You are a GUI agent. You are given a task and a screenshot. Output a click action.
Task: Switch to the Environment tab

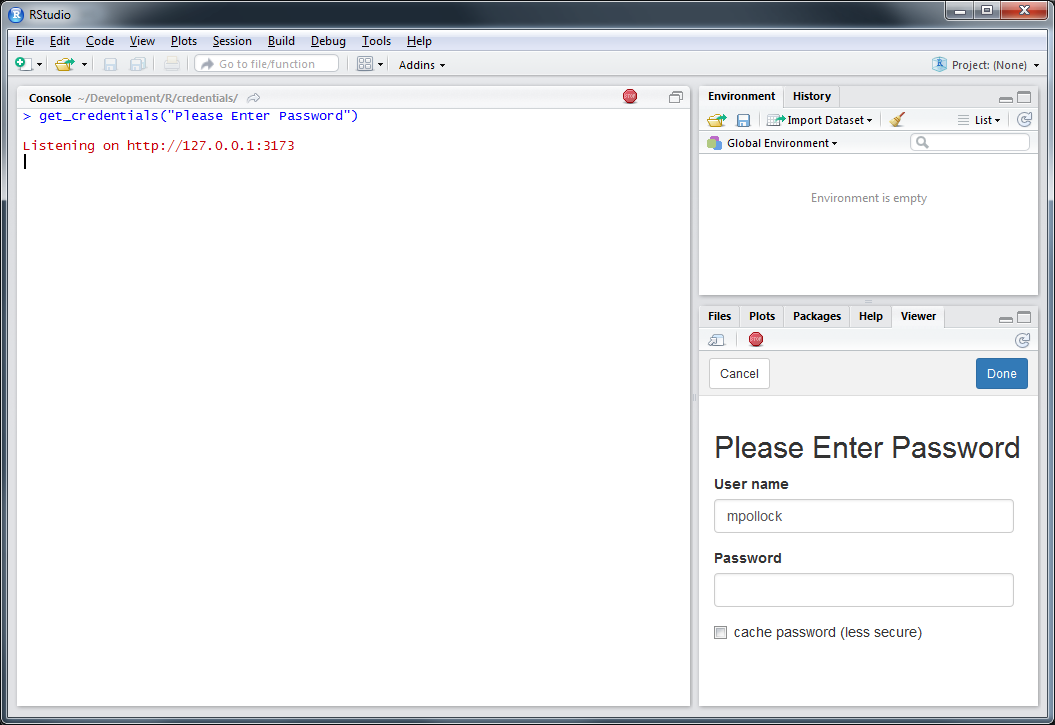click(x=741, y=96)
